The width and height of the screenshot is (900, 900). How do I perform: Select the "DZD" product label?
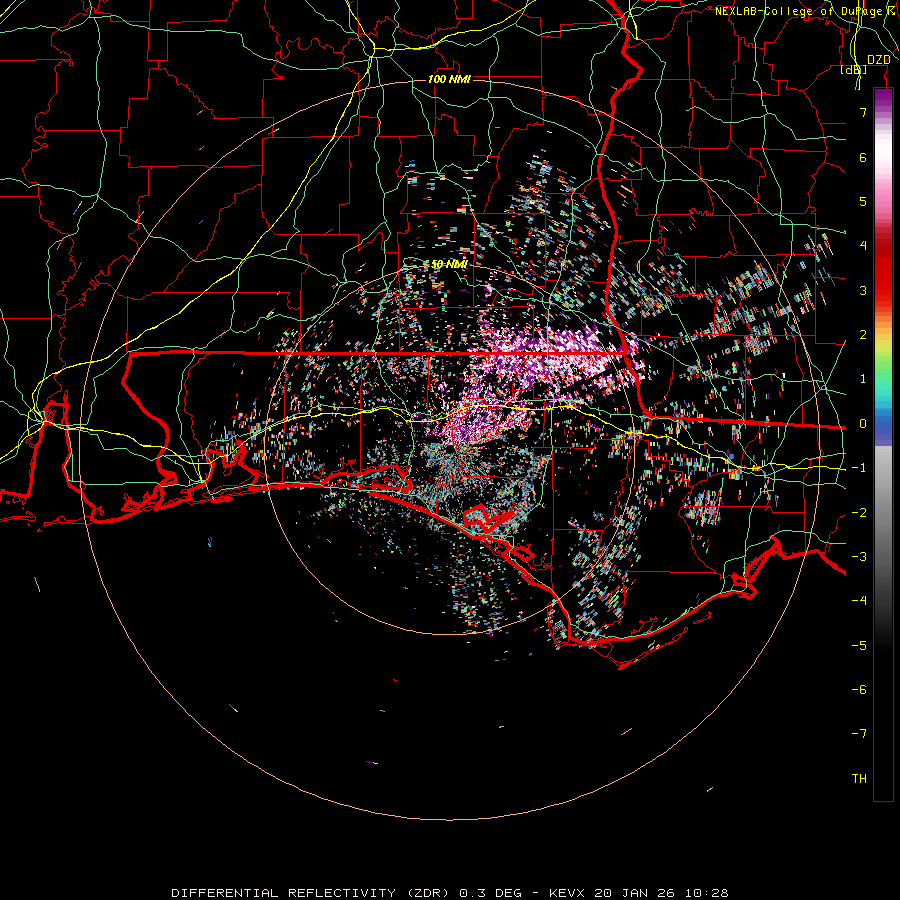pyautogui.click(x=878, y=60)
